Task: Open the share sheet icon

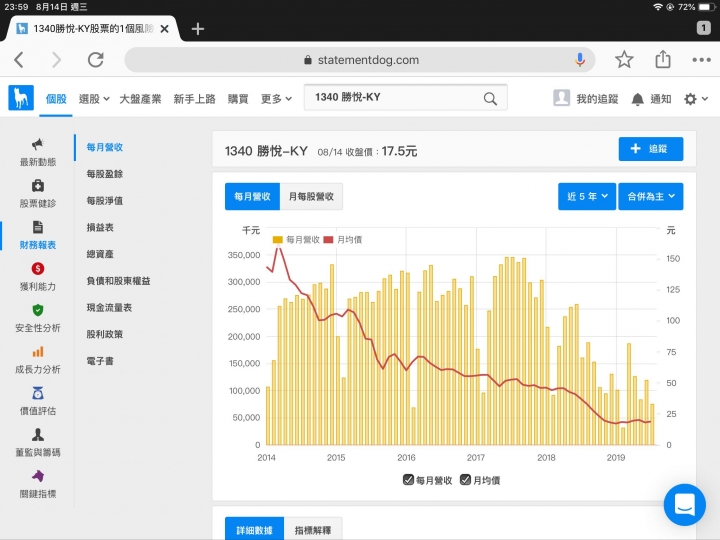Action: (x=663, y=59)
